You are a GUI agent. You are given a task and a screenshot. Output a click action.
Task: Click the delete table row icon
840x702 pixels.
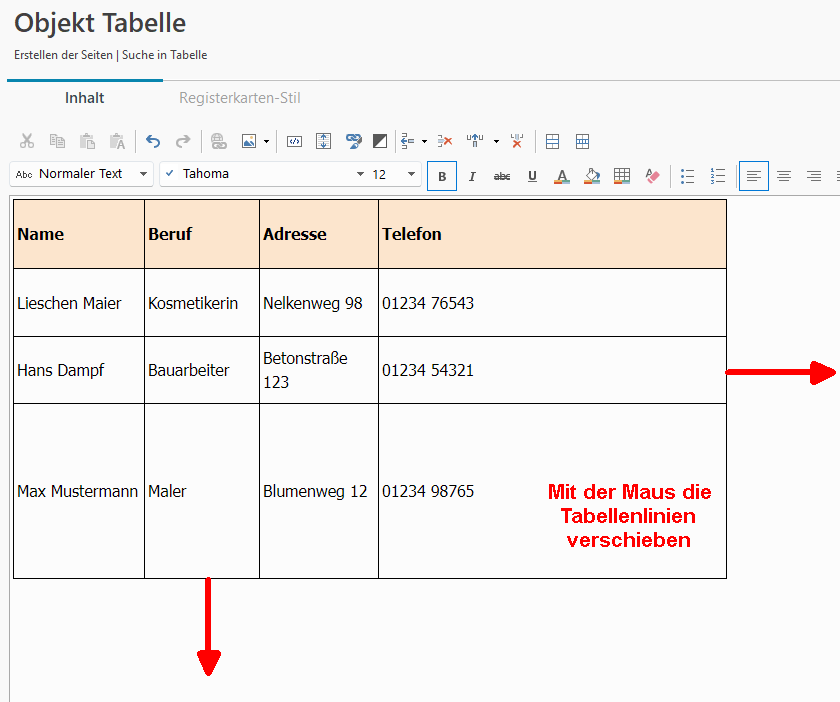point(446,141)
